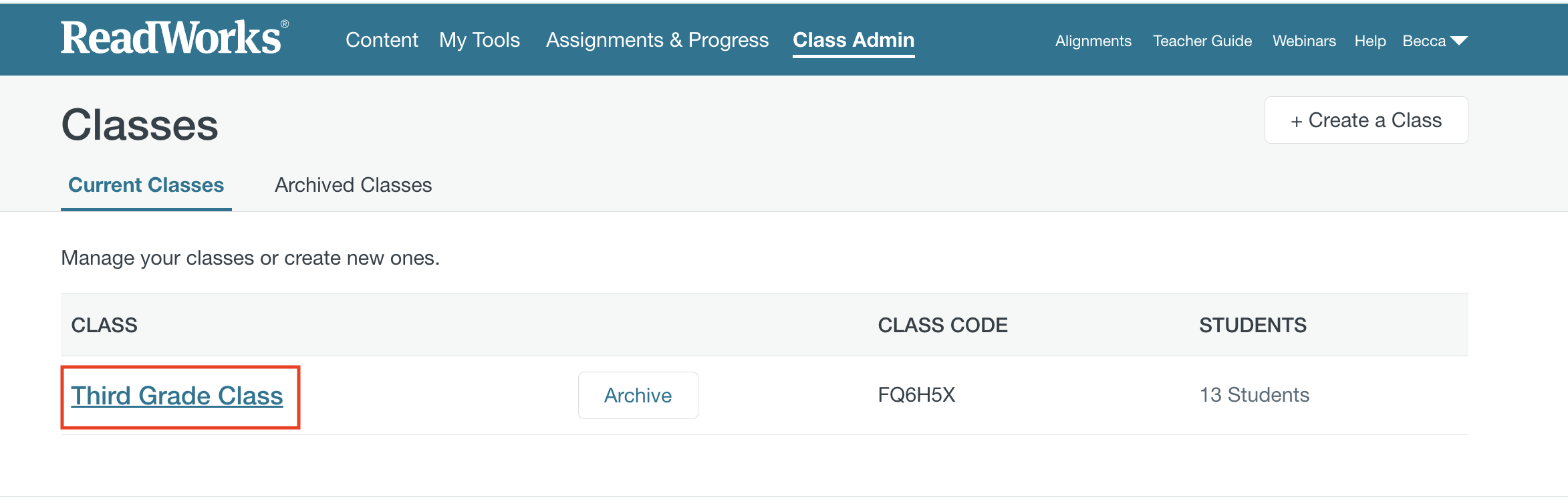Image resolution: width=1568 pixels, height=500 pixels.
Task: Click the class code FQ6H5X
Action: click(916, 395)
